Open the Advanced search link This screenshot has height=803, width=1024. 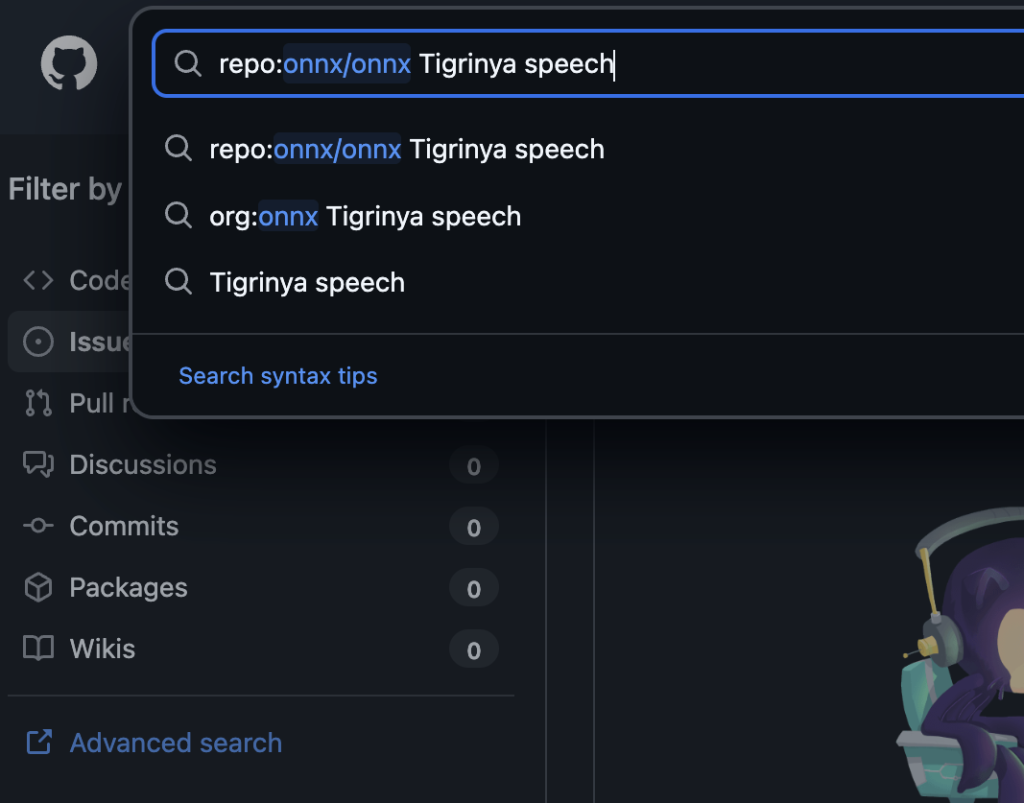click(x=175, y=743)
